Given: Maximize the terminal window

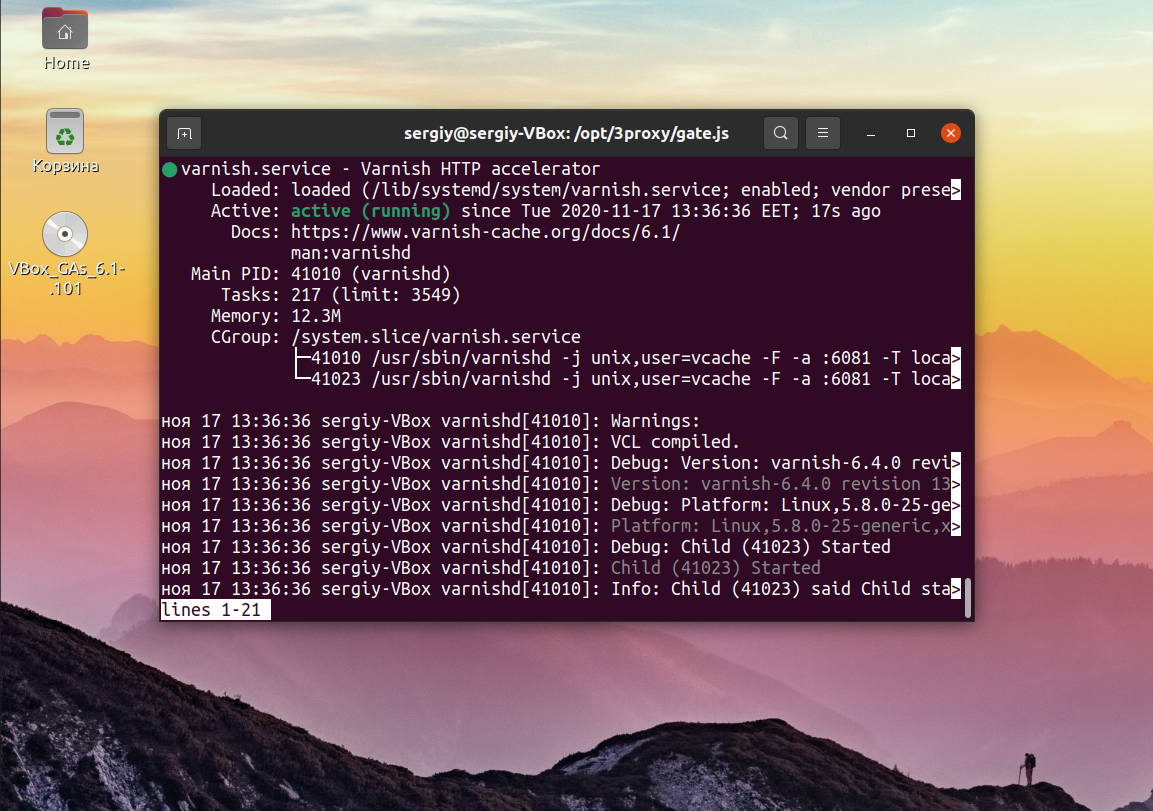Looking at the screenshot, I should [910, 133].
